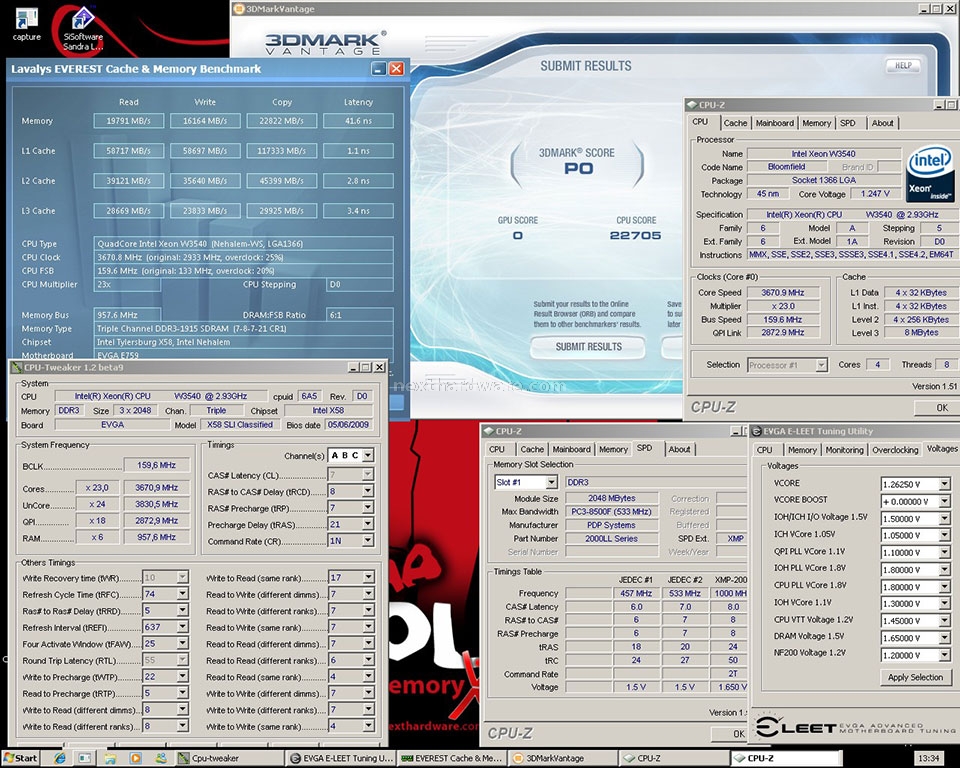This screenshot has height=768, width=960.
Task: Open the Mainboard tab in the CPU-Z processor window
Action: (774, 123)
